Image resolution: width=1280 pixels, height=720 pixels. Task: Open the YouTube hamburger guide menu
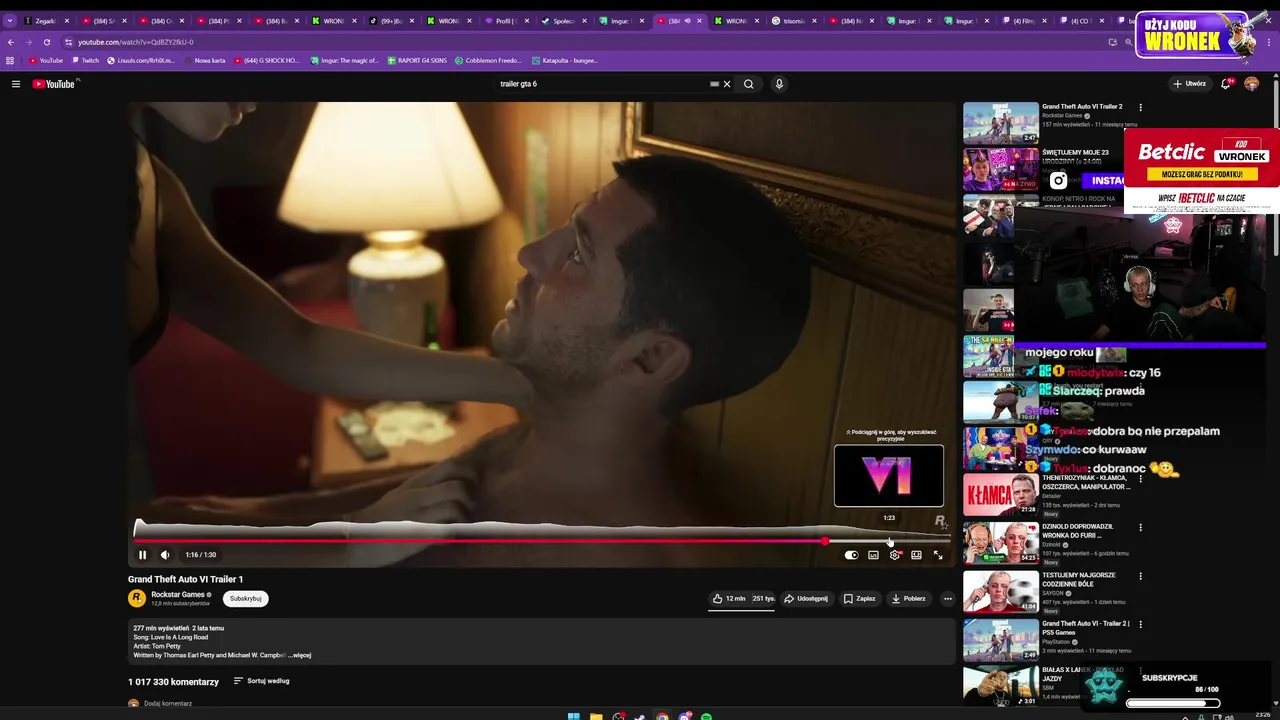(x=16, y=84)
